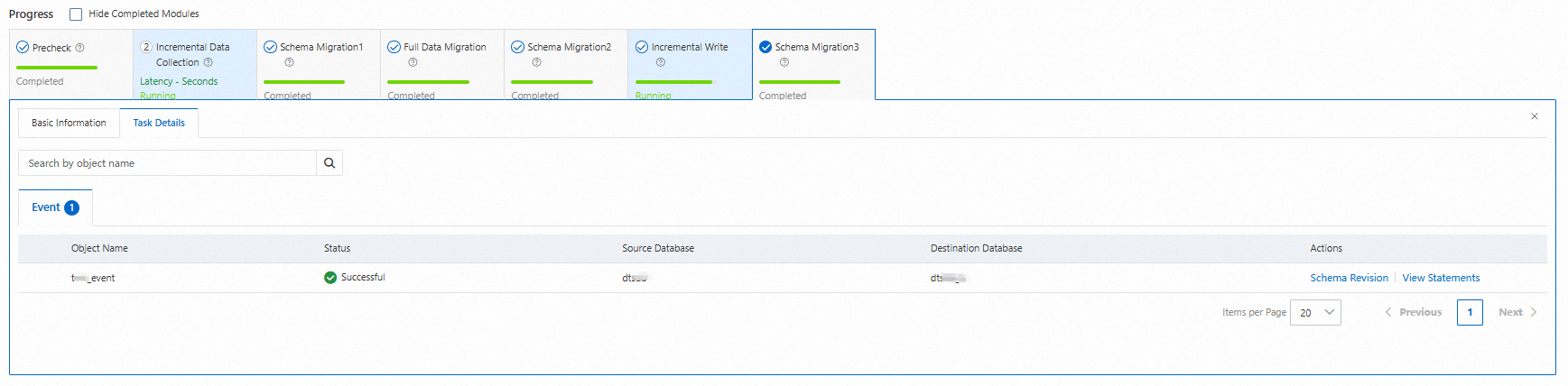The width and height of the screenshot is (1568, 386).
Task: Click help icon under Incremental Write
Action: click(661, 62)
